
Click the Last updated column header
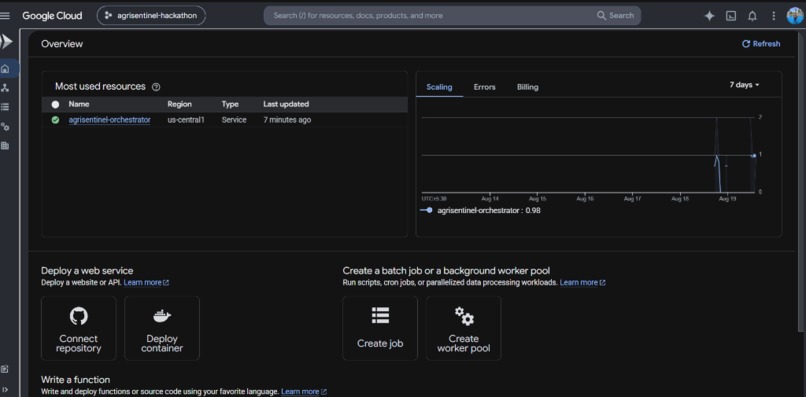coord(286,104)
